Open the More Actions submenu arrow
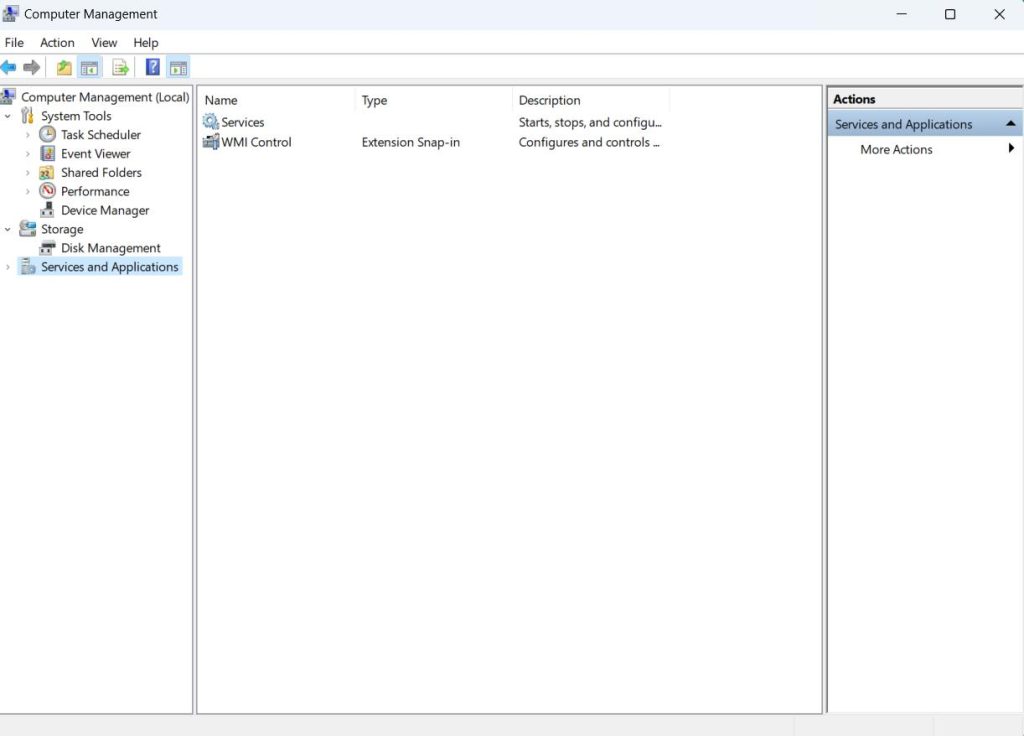 tap(1011, 148)
